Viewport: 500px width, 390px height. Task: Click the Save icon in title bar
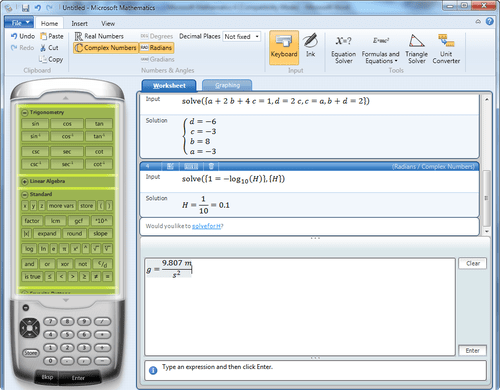pyautogui.click(x=26, y=7)
